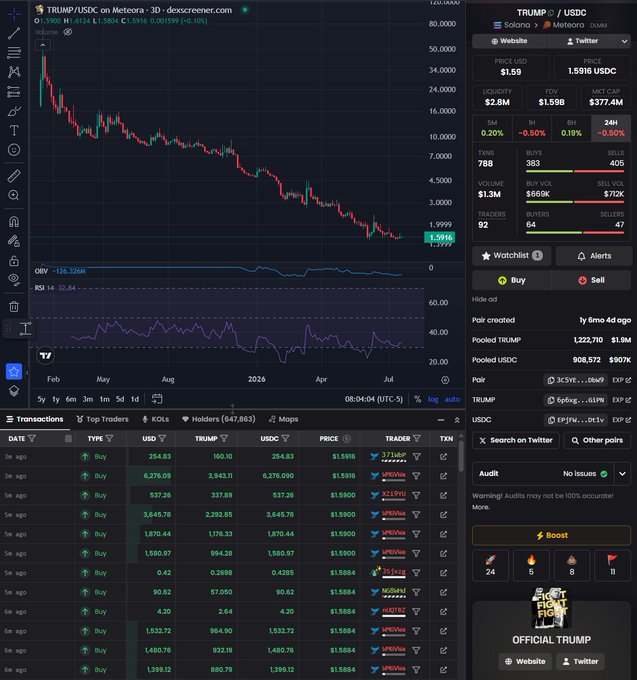Filter transactions by USD amount
This screenshot has width=637, height=680.
[x=162, y=438]
